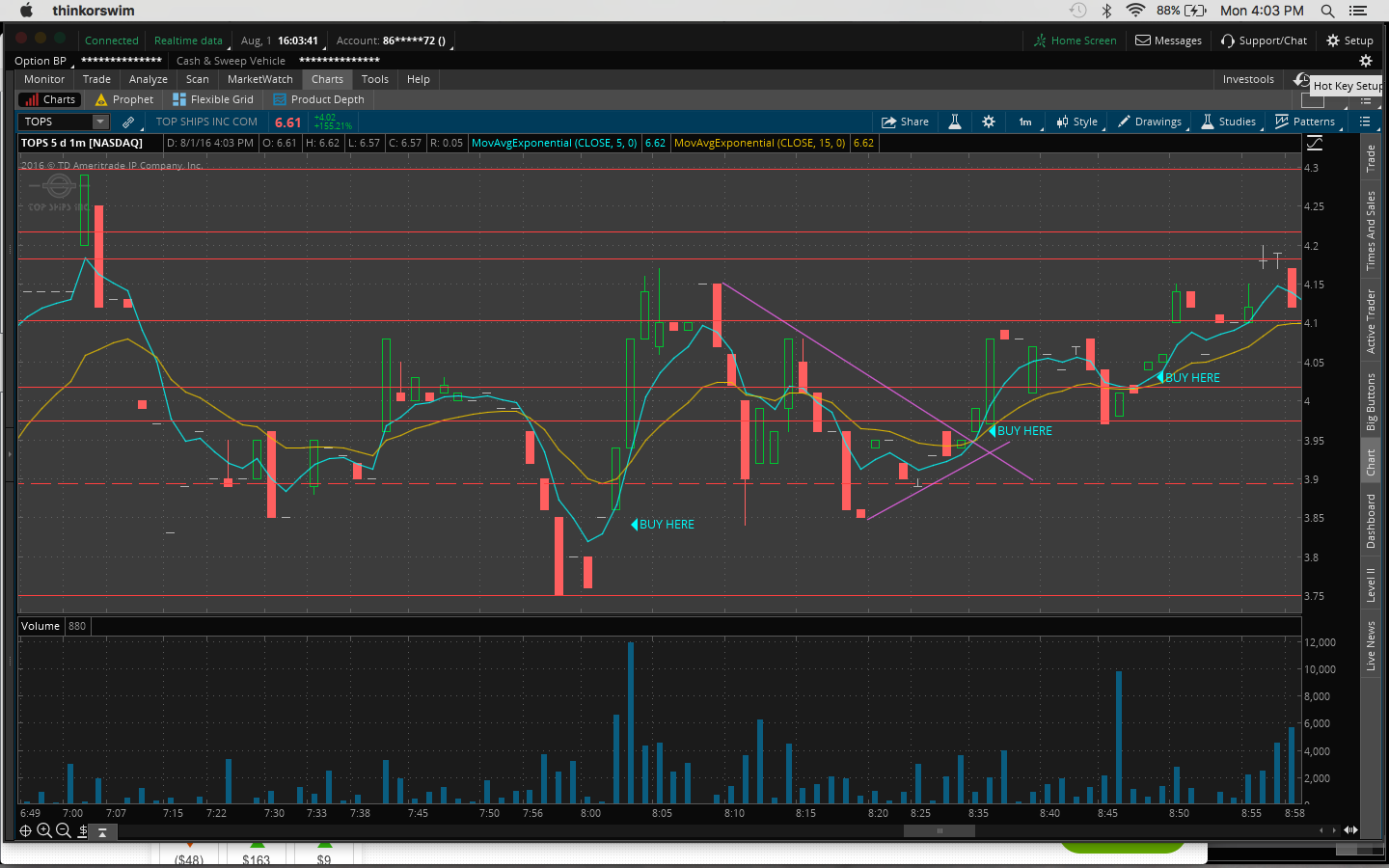Switch to the MarketWatch main tab
Screen dimensions: 1389x868
click(x=260, y=79)
